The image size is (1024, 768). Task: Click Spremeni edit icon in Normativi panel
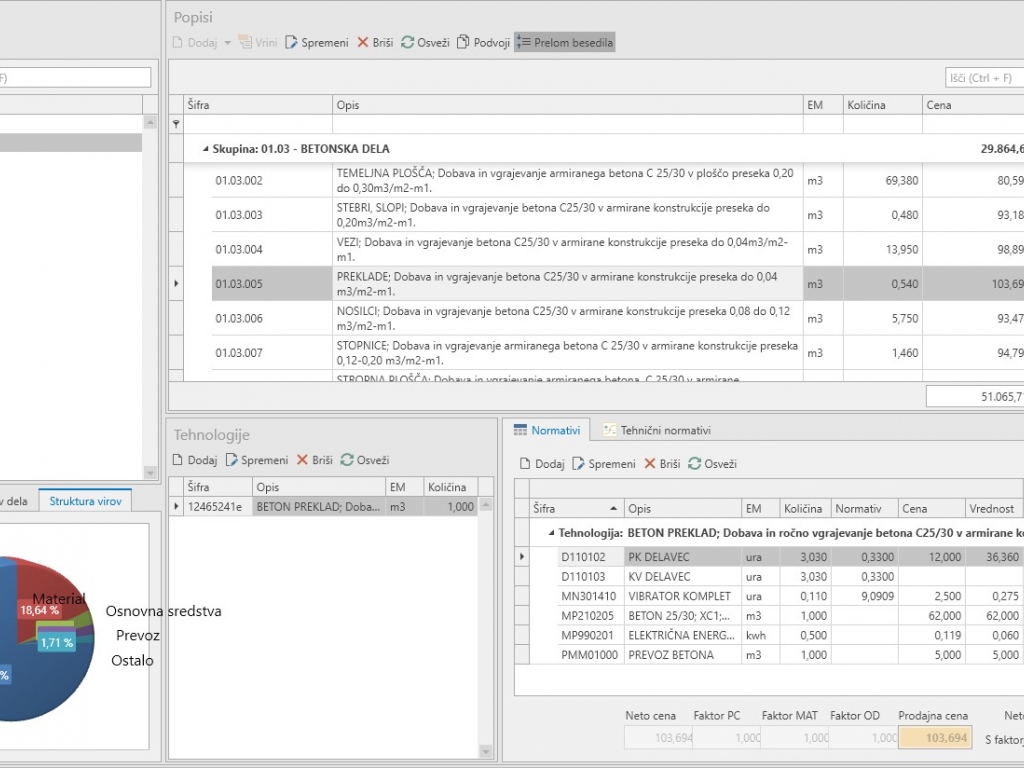coord(579,464)
